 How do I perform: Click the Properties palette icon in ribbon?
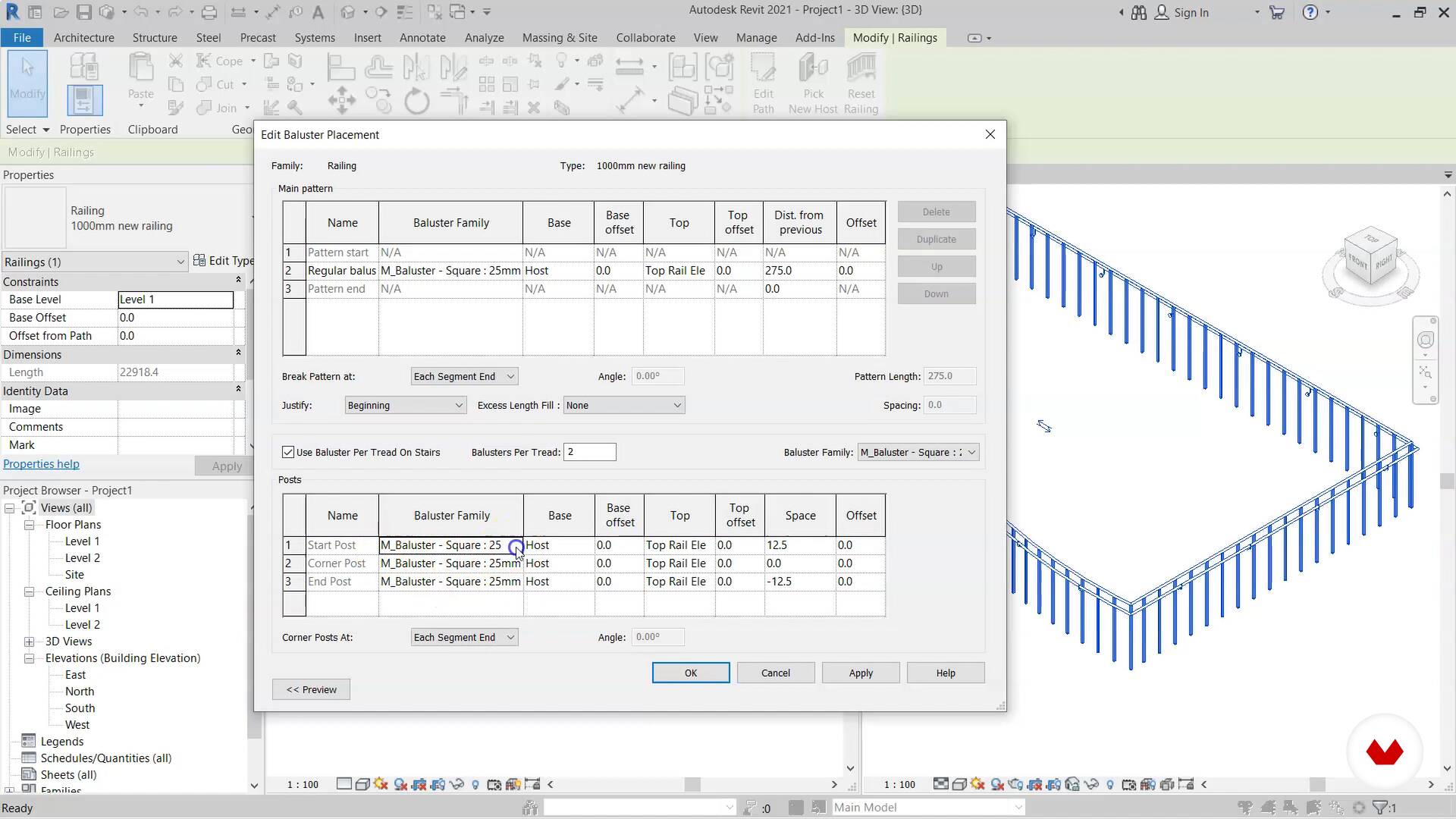click(84, 101)
